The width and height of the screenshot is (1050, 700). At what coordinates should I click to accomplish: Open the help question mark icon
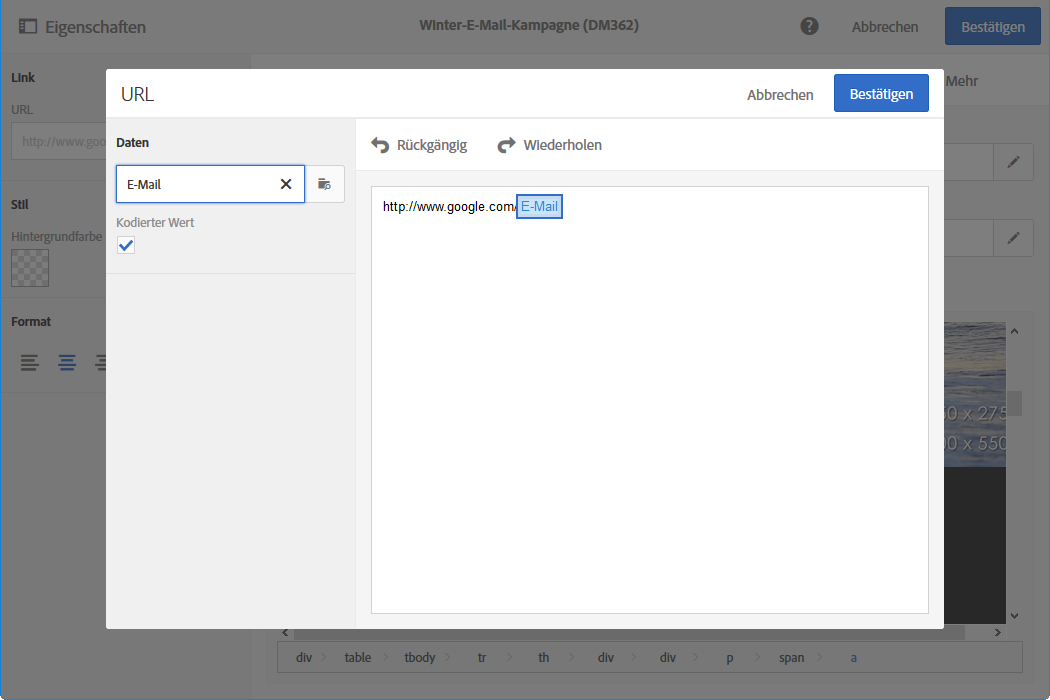tap(811, 27)
